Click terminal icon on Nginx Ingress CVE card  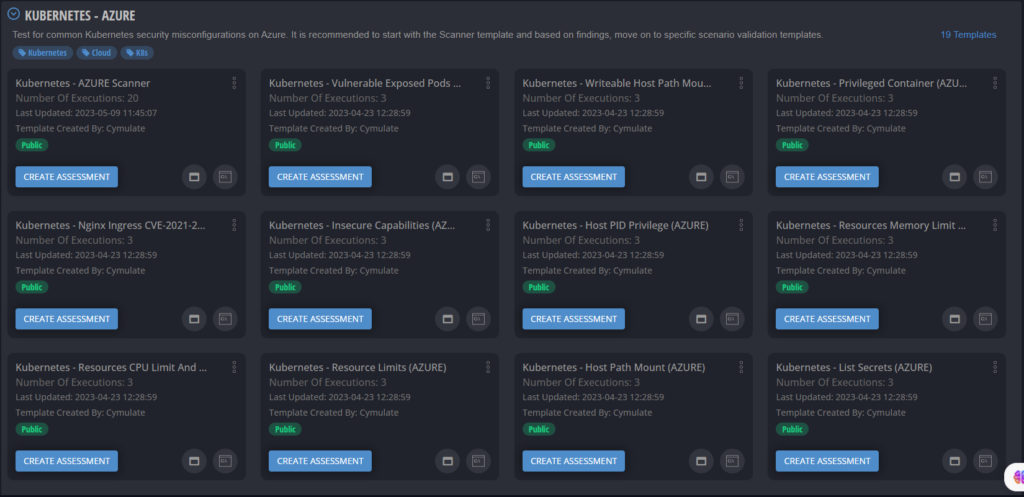point(226,319)
